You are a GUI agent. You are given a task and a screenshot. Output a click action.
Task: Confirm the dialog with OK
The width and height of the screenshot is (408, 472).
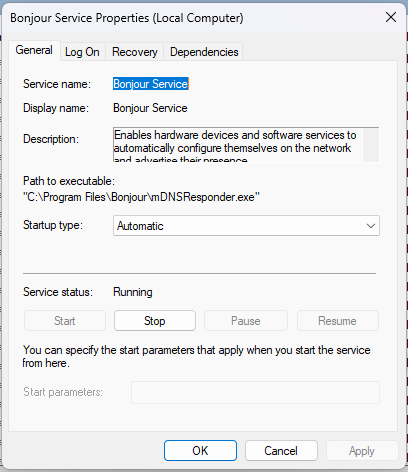click(x=200, y=451)
